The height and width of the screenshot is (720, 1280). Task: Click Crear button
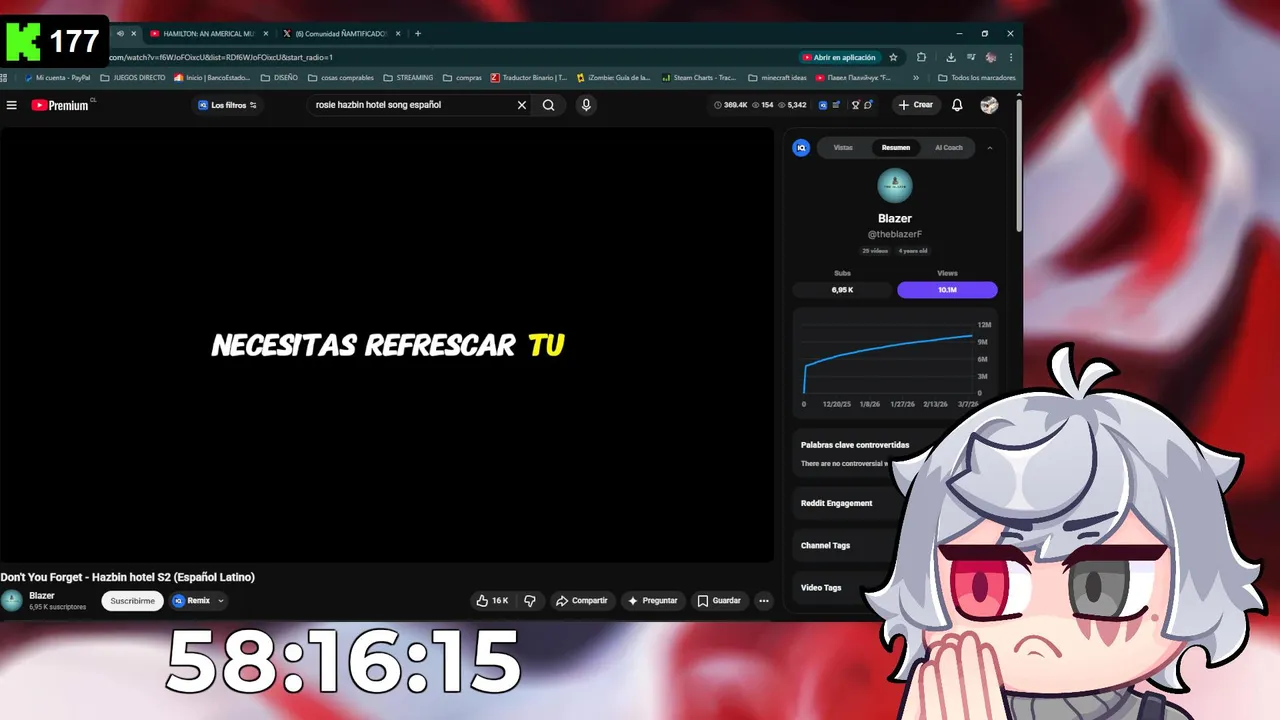915,105
